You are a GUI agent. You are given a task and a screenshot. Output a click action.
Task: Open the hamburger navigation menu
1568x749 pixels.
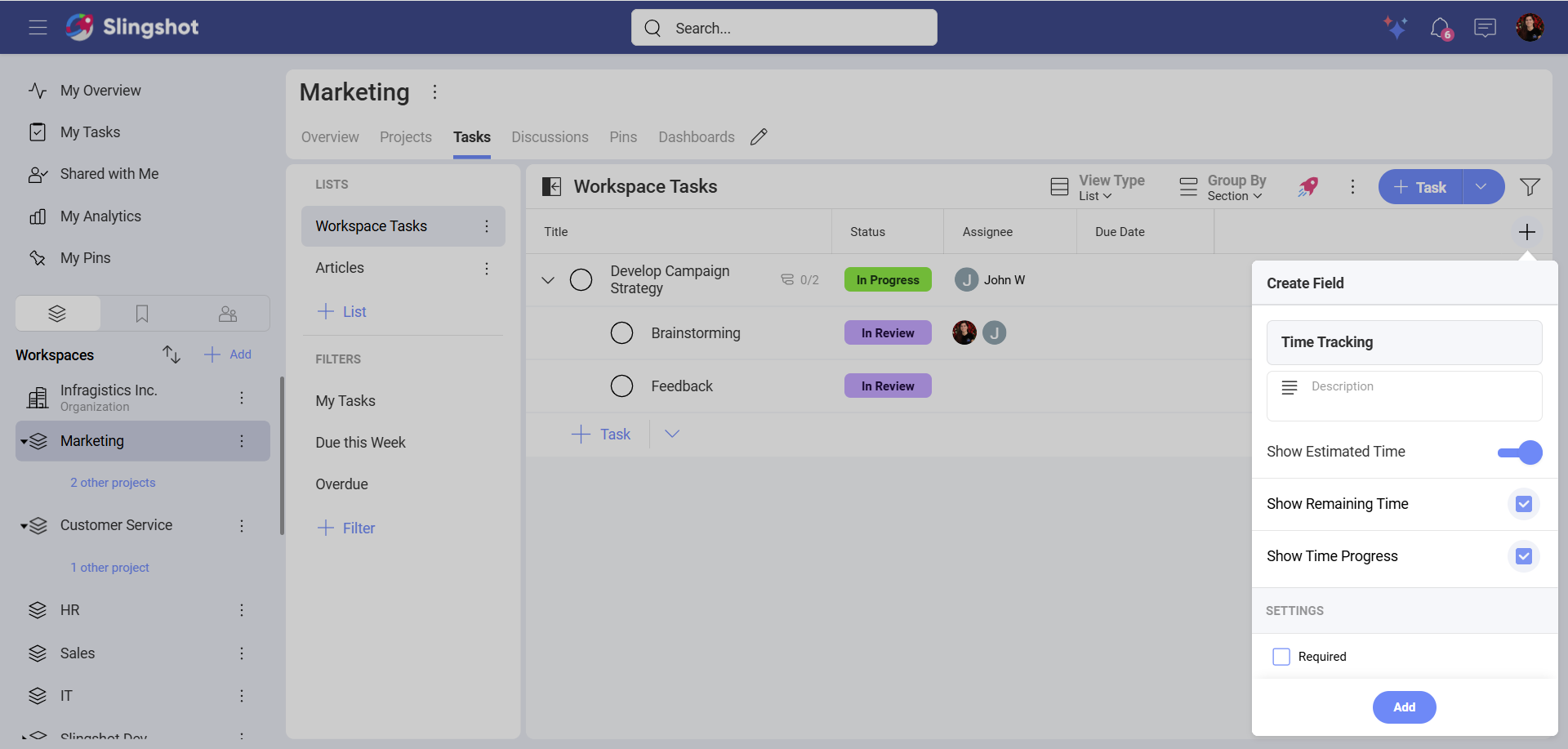click(x=38, y=28)
